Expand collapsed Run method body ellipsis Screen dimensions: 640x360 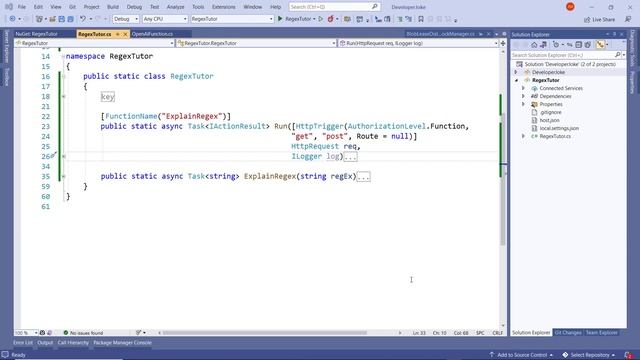(x=350, y=157)
